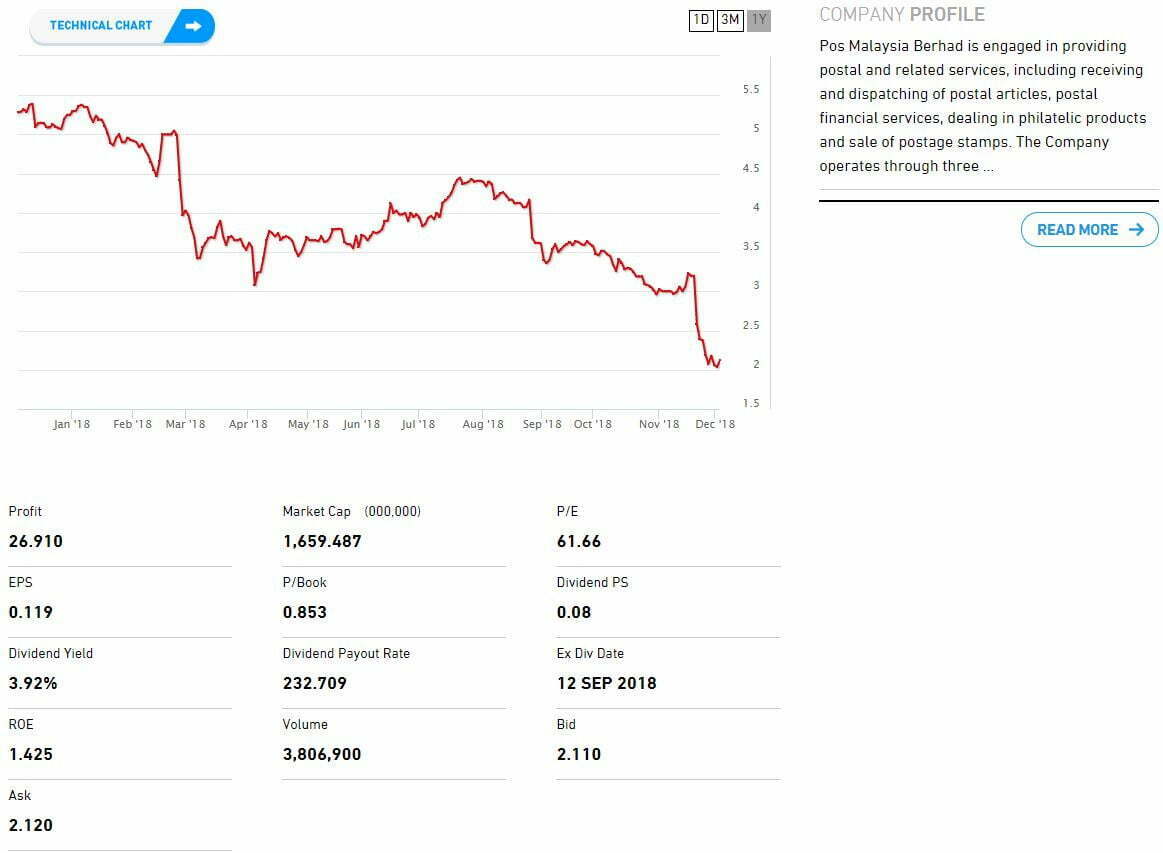
Task: Switch chart range to 1D
Action: pos(701,20)
